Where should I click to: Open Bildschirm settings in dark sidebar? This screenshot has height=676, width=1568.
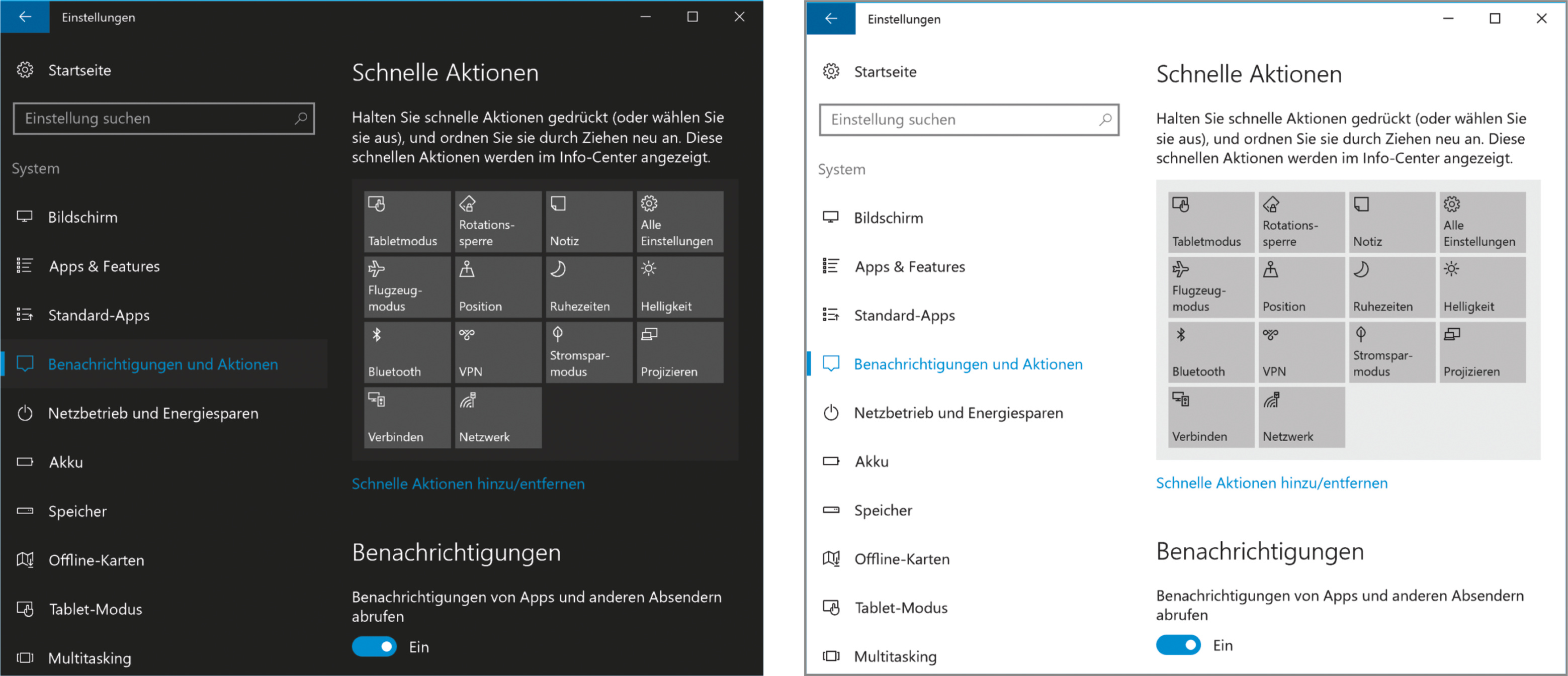pyautogui.click(x=83, y=217)
